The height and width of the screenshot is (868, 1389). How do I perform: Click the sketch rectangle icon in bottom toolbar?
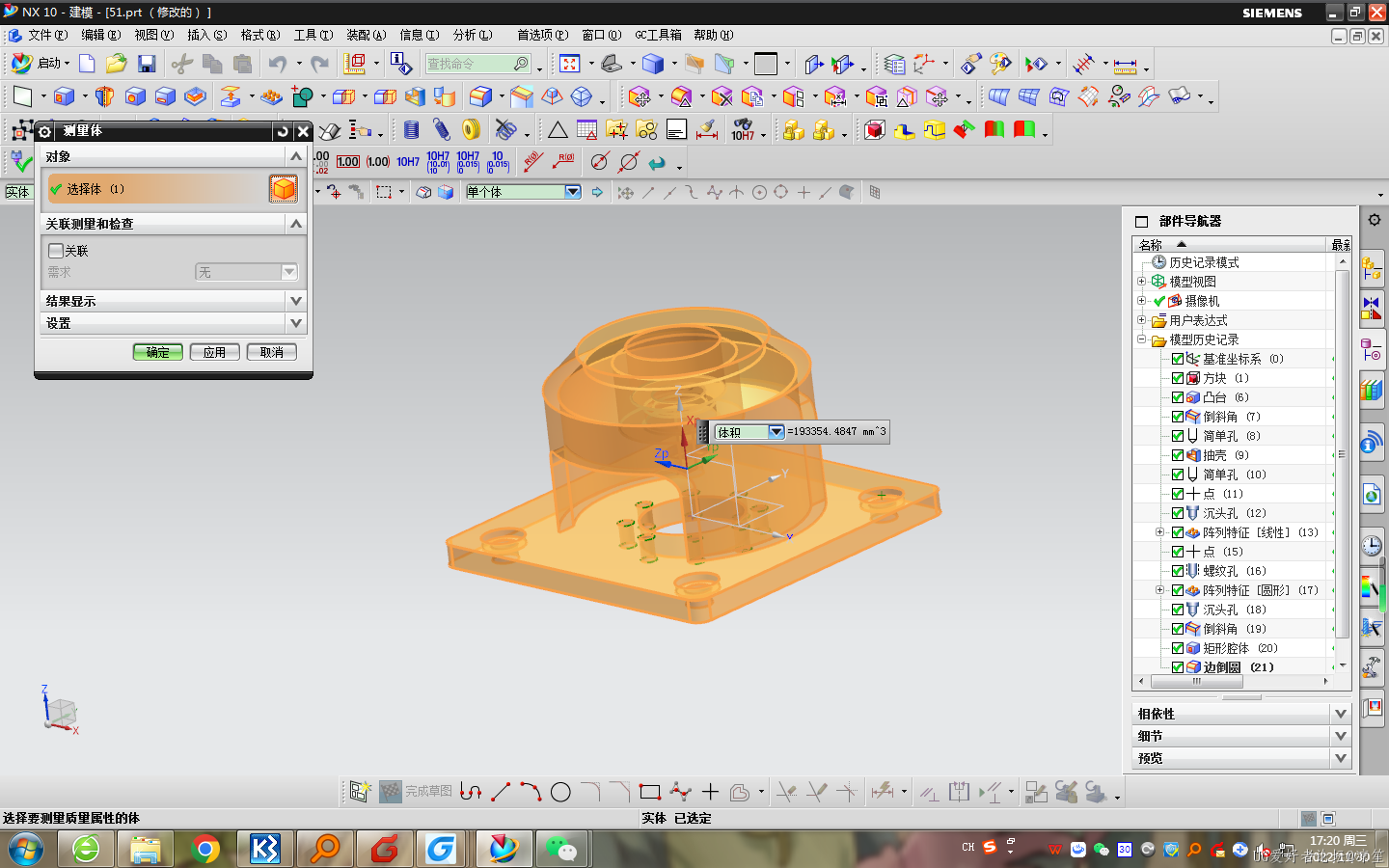[x=650, y=792]
